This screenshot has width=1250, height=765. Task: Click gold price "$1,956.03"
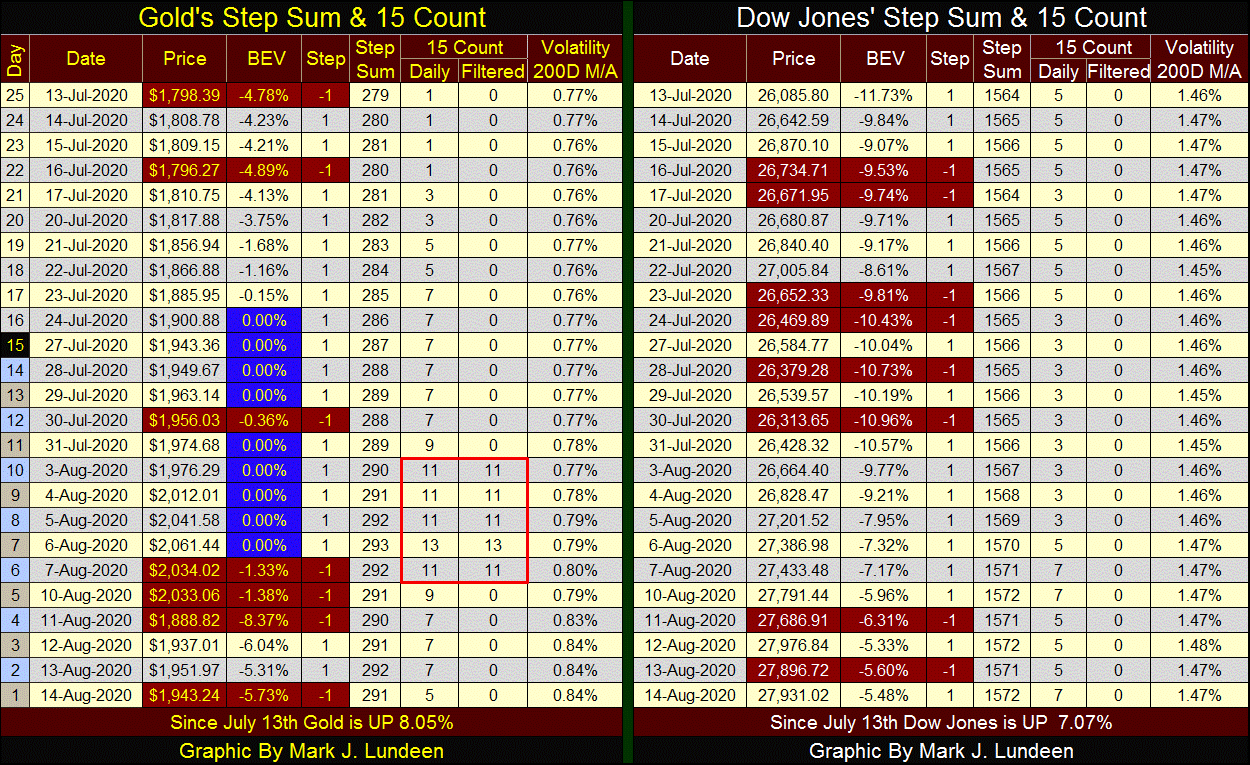tap(185, 420)
